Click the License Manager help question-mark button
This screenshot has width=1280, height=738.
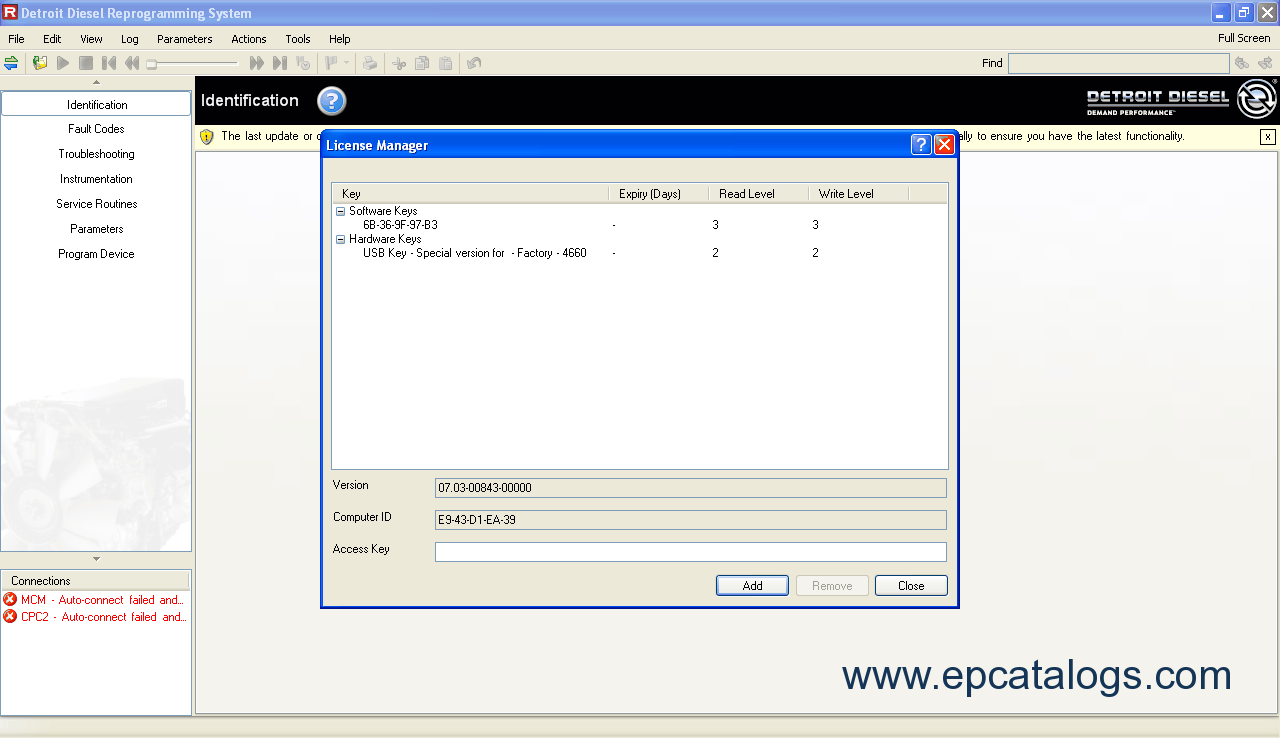pos(921,145)
